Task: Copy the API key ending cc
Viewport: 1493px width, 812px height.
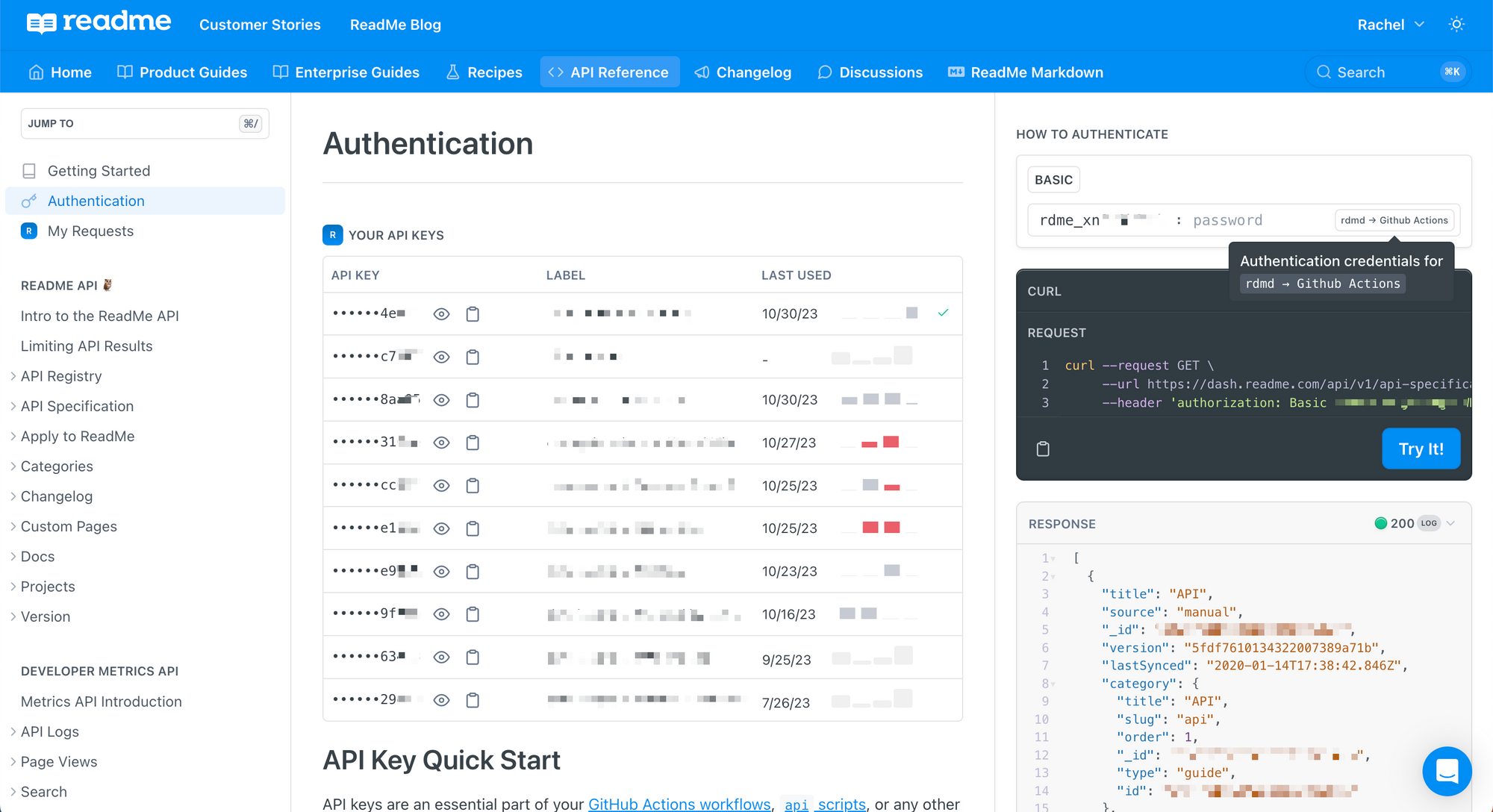Action: click(x=473, y=486)
